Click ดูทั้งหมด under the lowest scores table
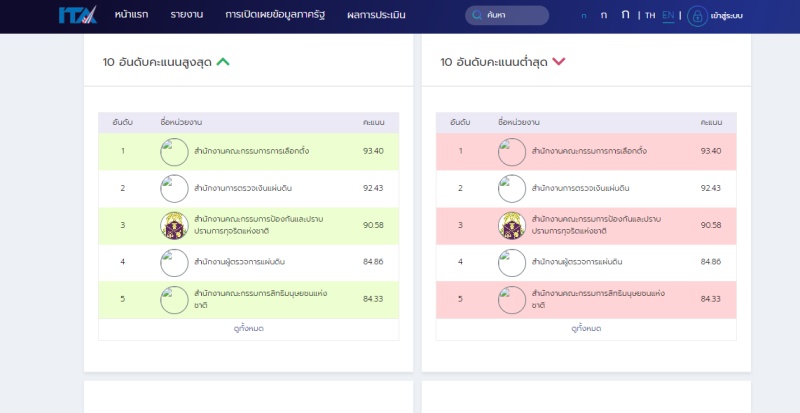 (586, 328)
